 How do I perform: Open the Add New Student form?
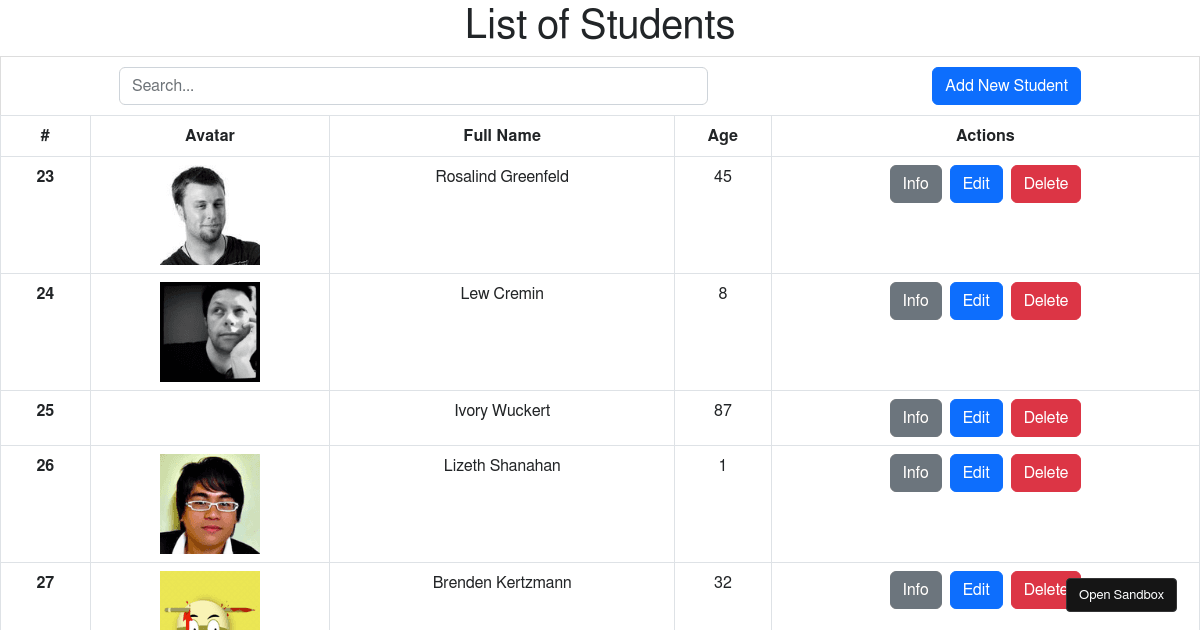coord(1006,86)
